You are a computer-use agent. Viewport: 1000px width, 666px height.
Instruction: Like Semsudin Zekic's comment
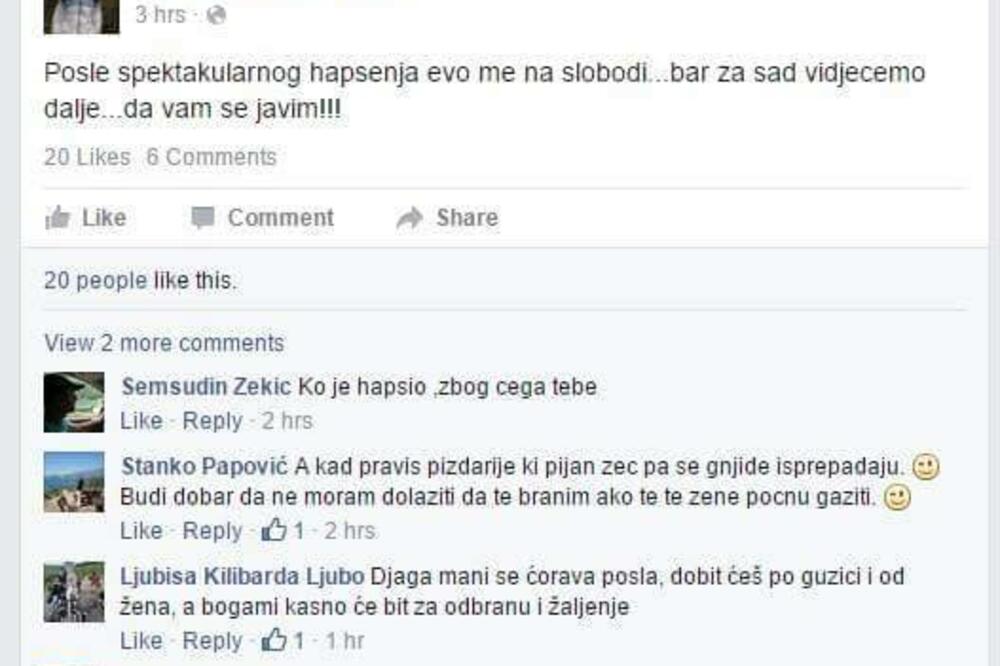coord(141,421)
